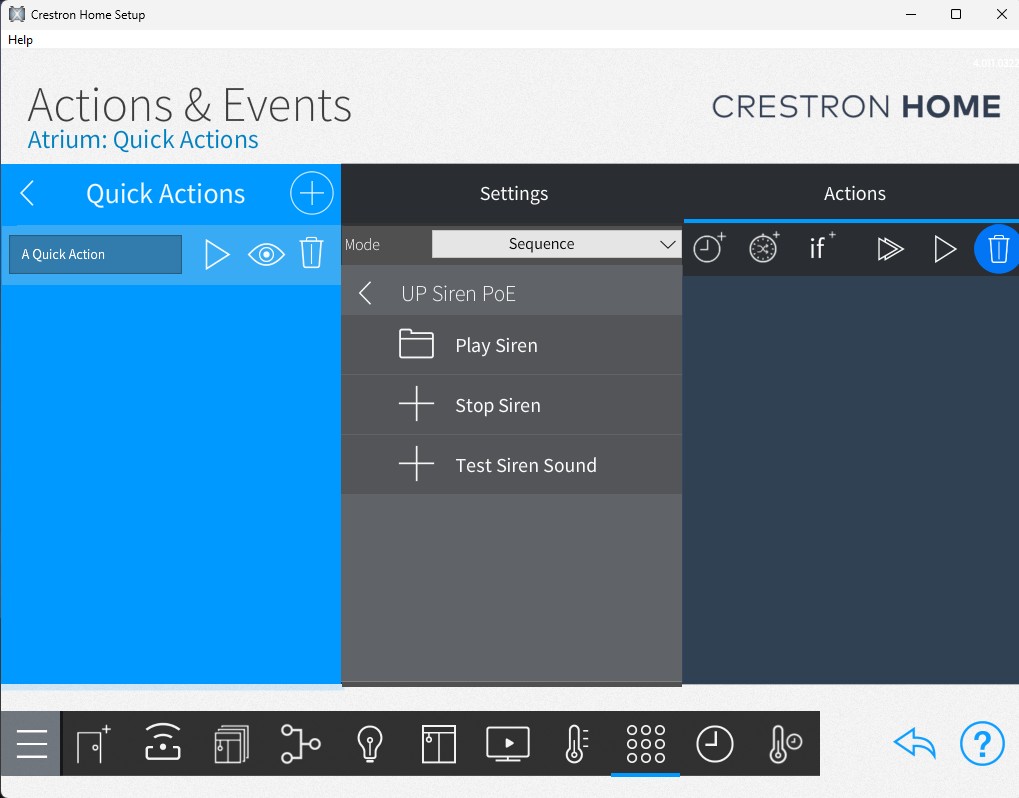Click the blue undo back arrow
The width and height of the screenshot is (1019, 798).
(915, 743)
